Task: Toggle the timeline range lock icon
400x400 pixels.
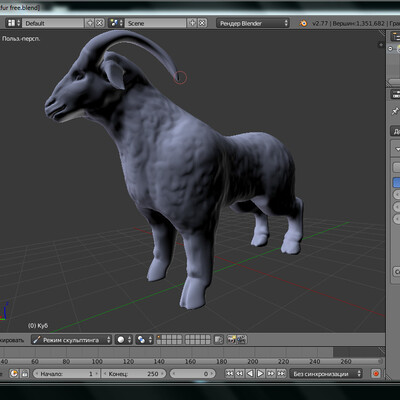Action: [x=25, y=374]
